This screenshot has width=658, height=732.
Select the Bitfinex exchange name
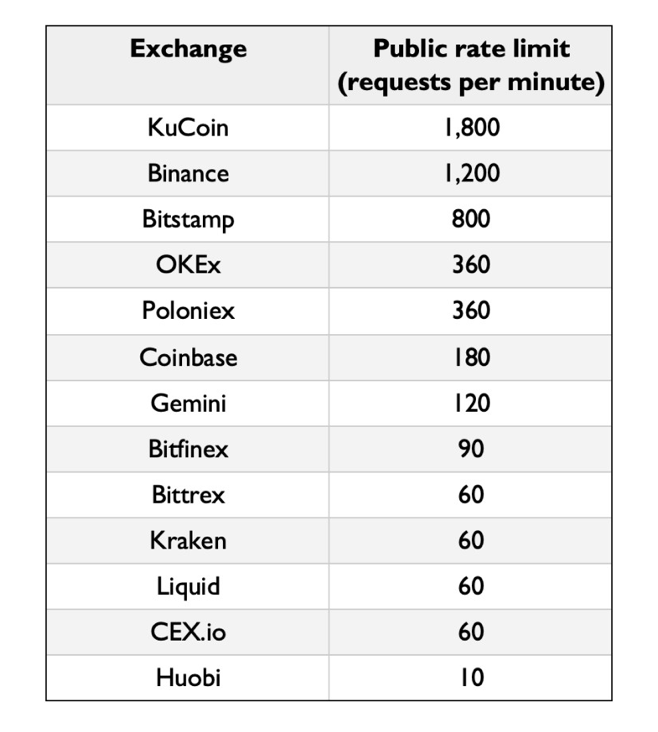(x=188, y=449)
